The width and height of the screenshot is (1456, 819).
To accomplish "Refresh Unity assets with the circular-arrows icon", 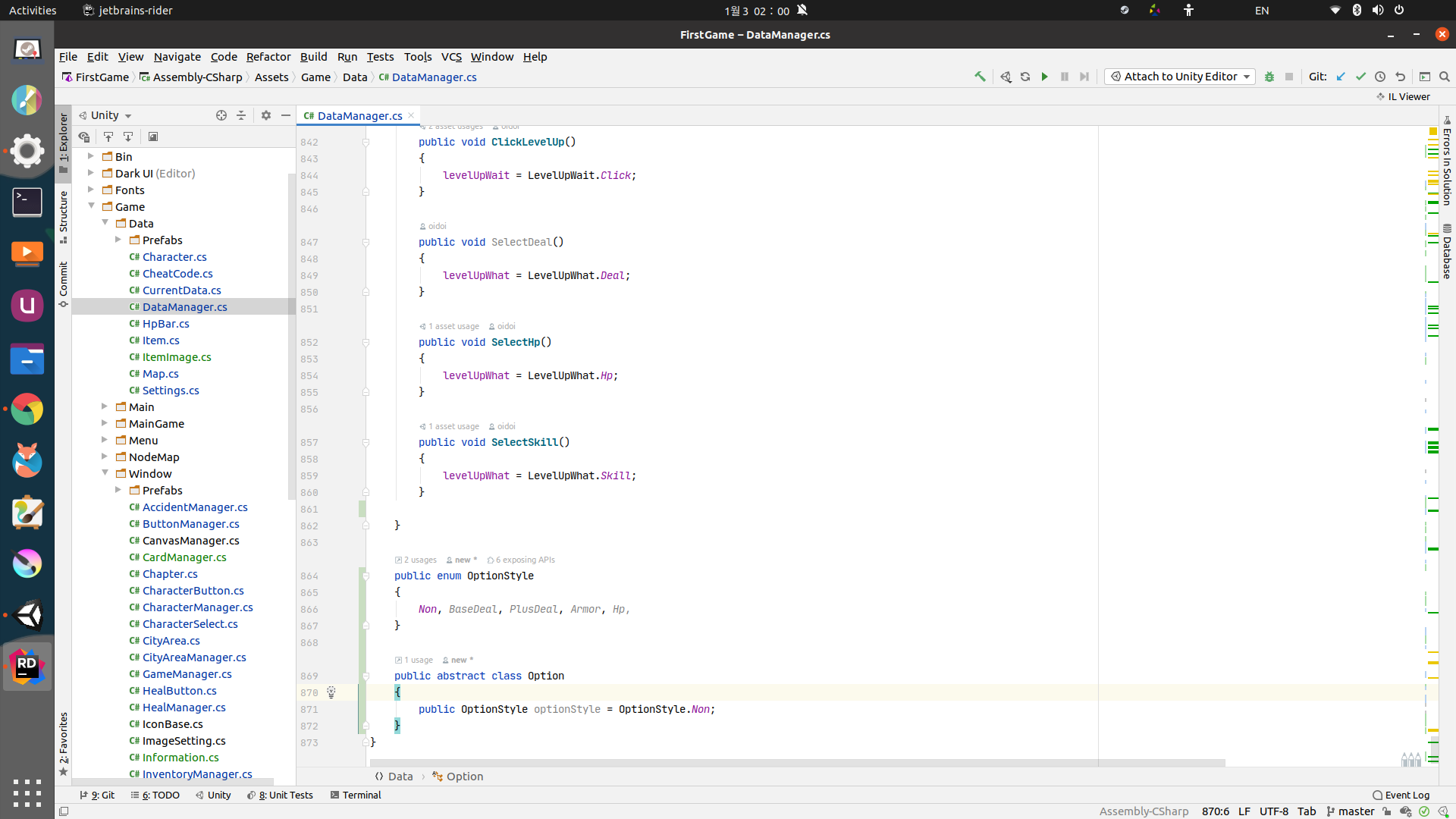I will 1025,77.
